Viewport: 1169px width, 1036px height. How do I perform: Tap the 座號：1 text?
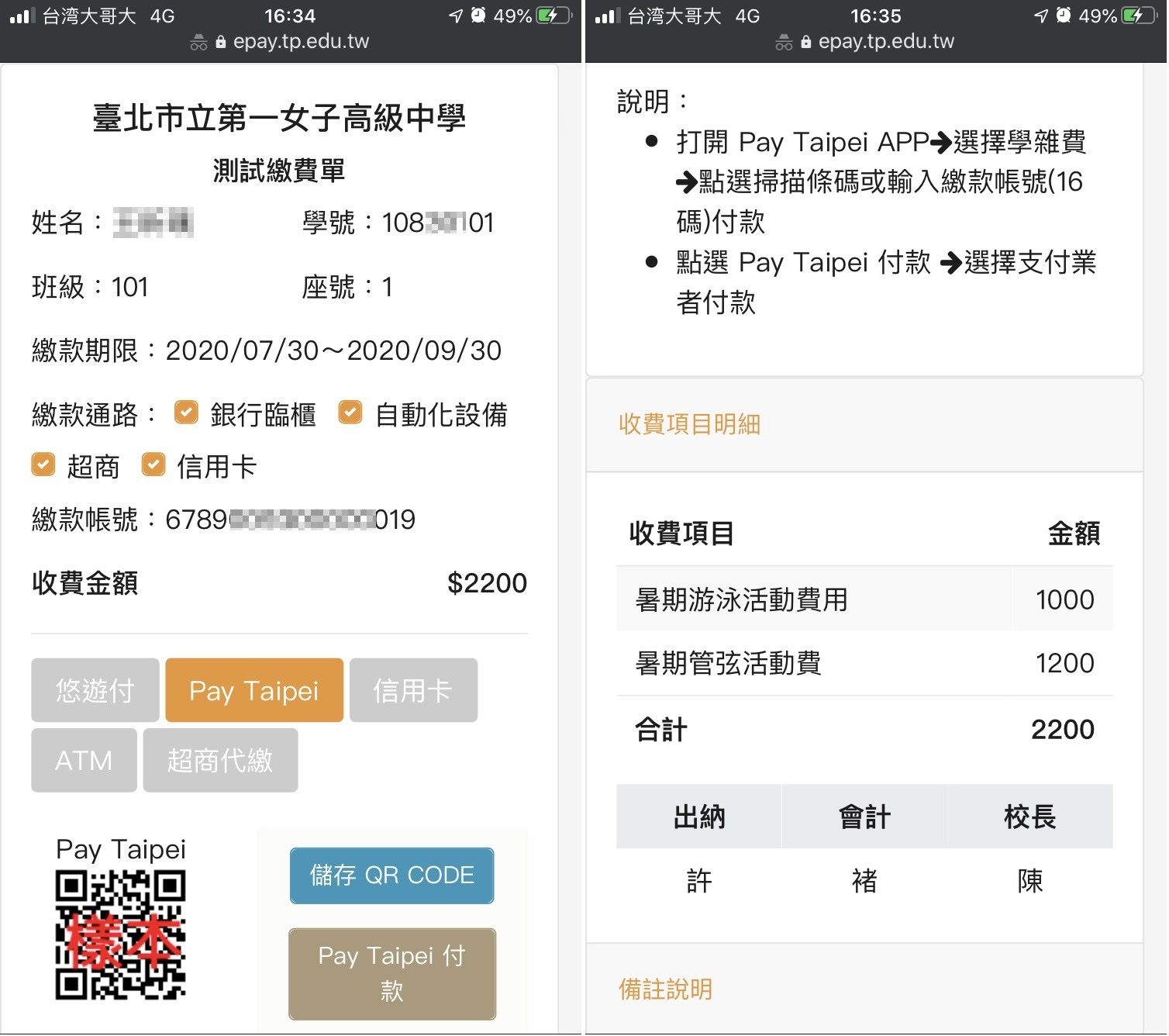tap(347, 287)
